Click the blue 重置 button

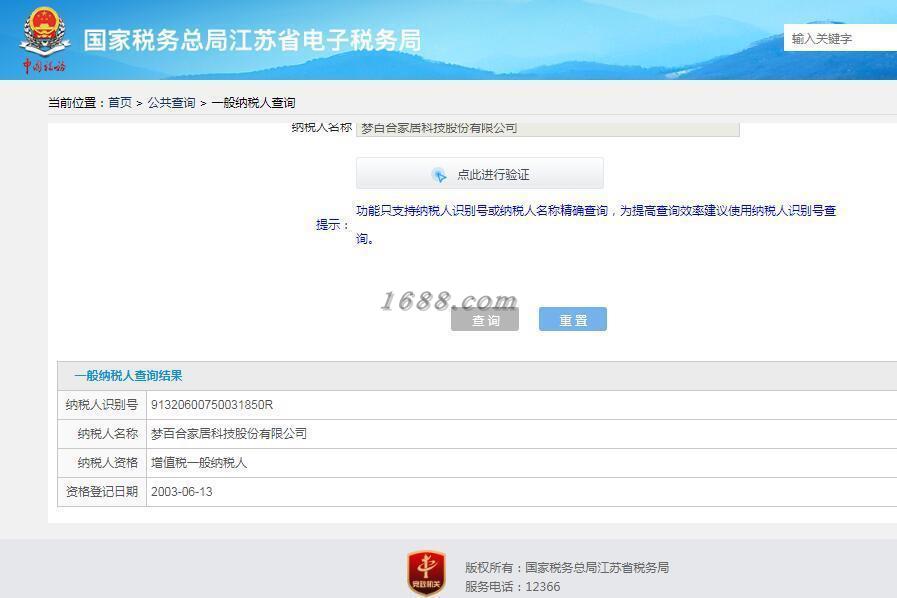[573, 320]
